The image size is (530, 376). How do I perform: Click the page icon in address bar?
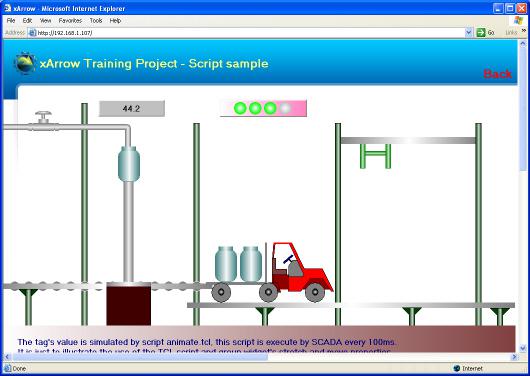click(x=32, y=33)
